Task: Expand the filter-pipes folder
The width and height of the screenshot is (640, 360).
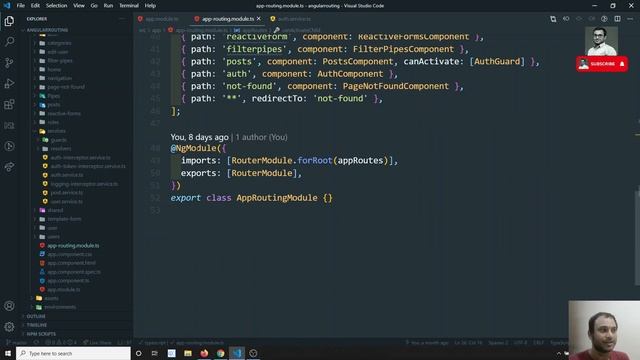Action: 60,60
